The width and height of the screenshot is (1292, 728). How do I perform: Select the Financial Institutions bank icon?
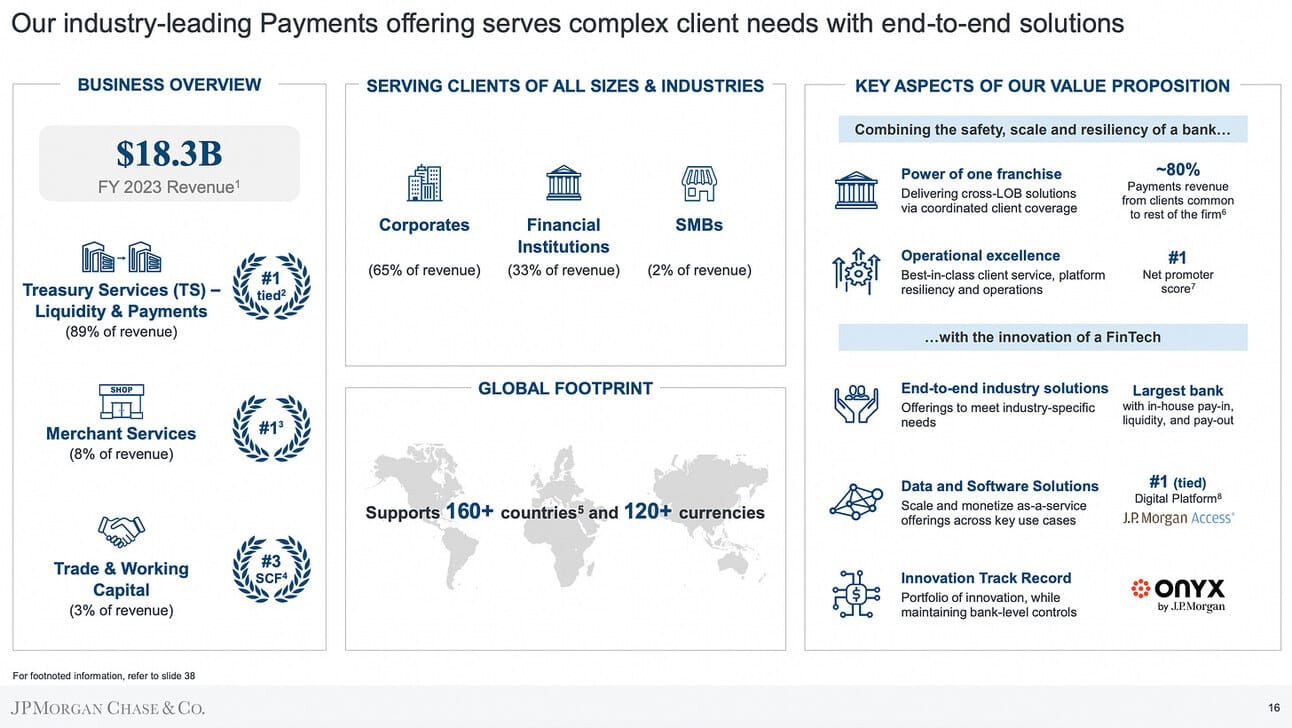563,183
